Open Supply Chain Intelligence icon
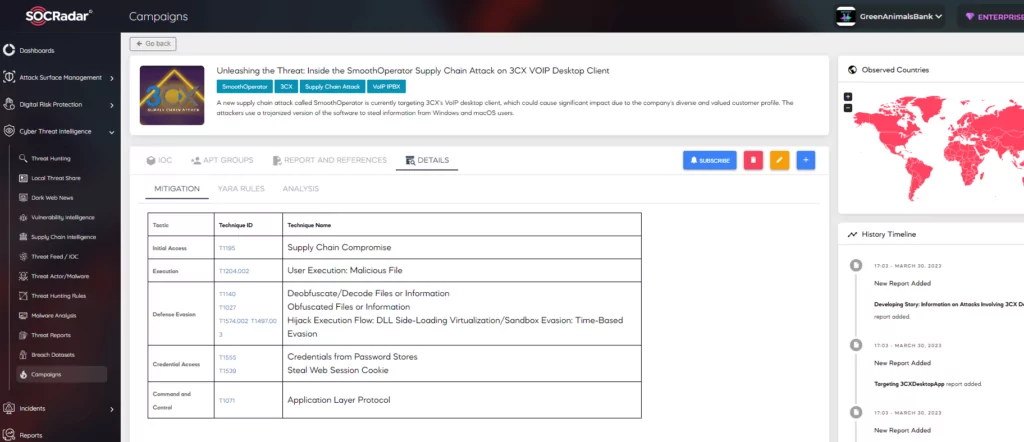This screenshot has width=1024, height=442. 24,237
